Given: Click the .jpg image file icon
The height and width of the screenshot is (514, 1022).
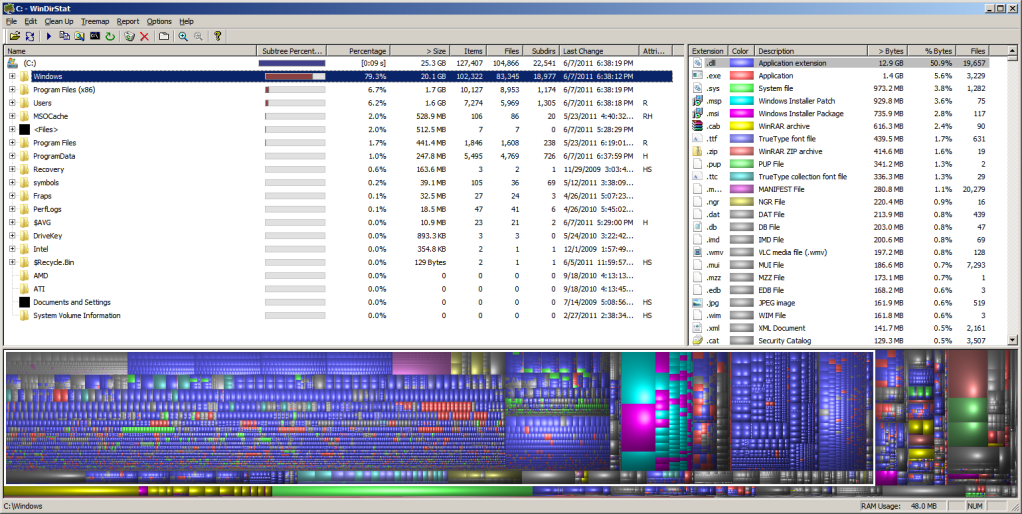Looking at the screenshot, I should click(697, 303).
